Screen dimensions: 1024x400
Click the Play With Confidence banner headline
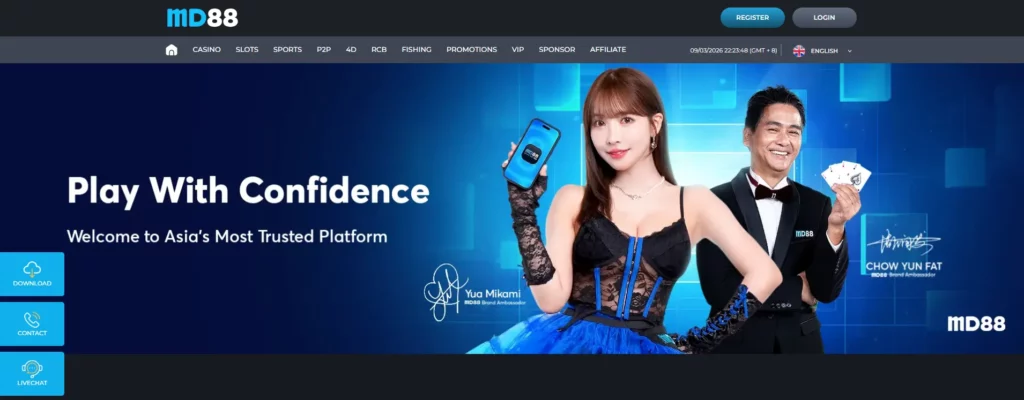tap(248, 191)
